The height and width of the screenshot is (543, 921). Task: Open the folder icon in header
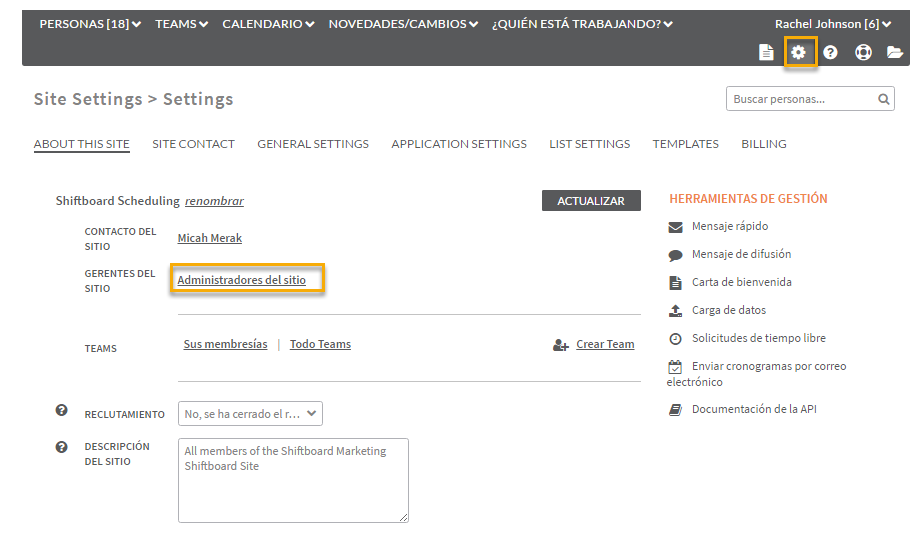895,52
